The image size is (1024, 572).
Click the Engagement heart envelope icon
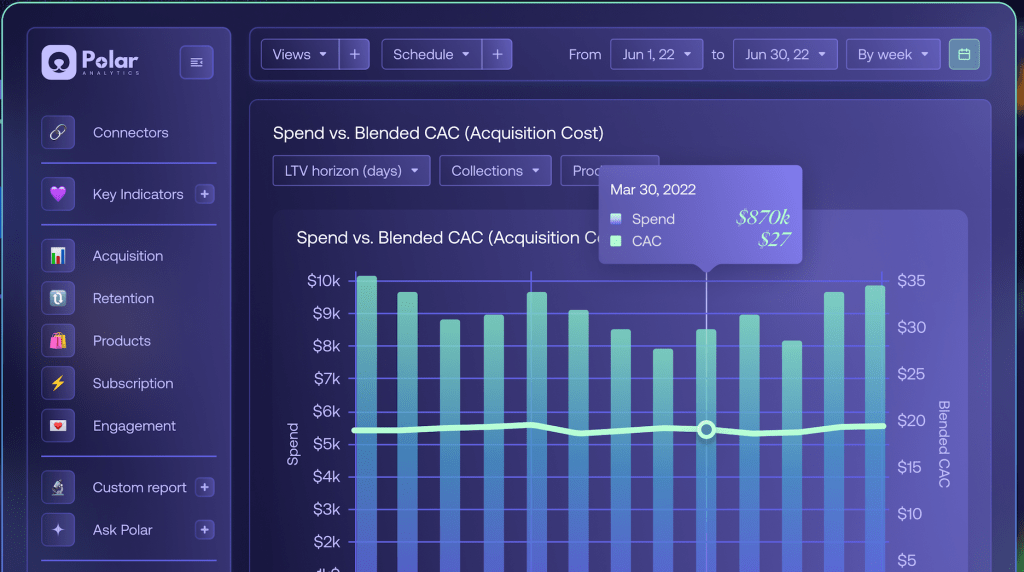58,426
